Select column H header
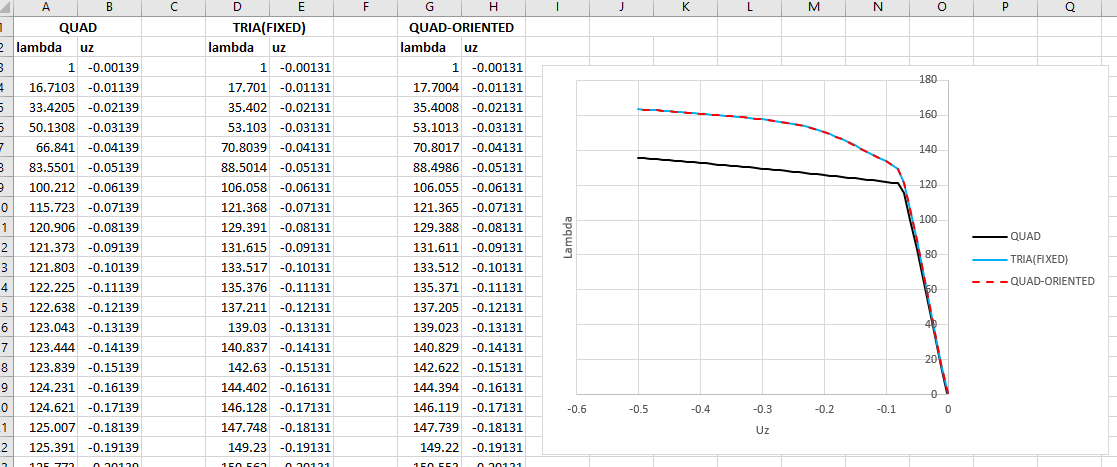1117x467 pixels. pyautogui.click(x=493, y=7)
